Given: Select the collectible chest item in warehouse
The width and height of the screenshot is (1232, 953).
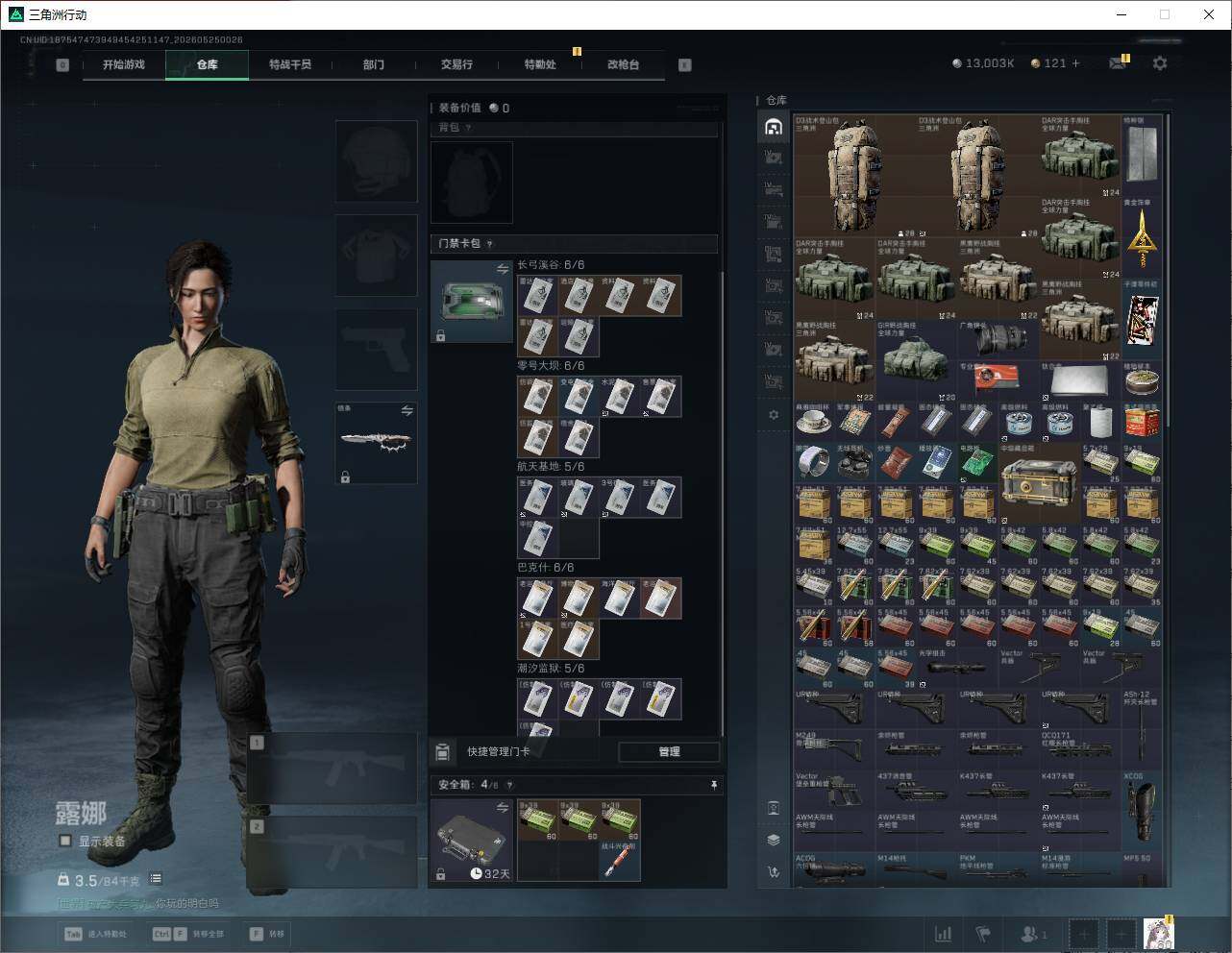Looking at the screenshot, I should pos(1039,482).
